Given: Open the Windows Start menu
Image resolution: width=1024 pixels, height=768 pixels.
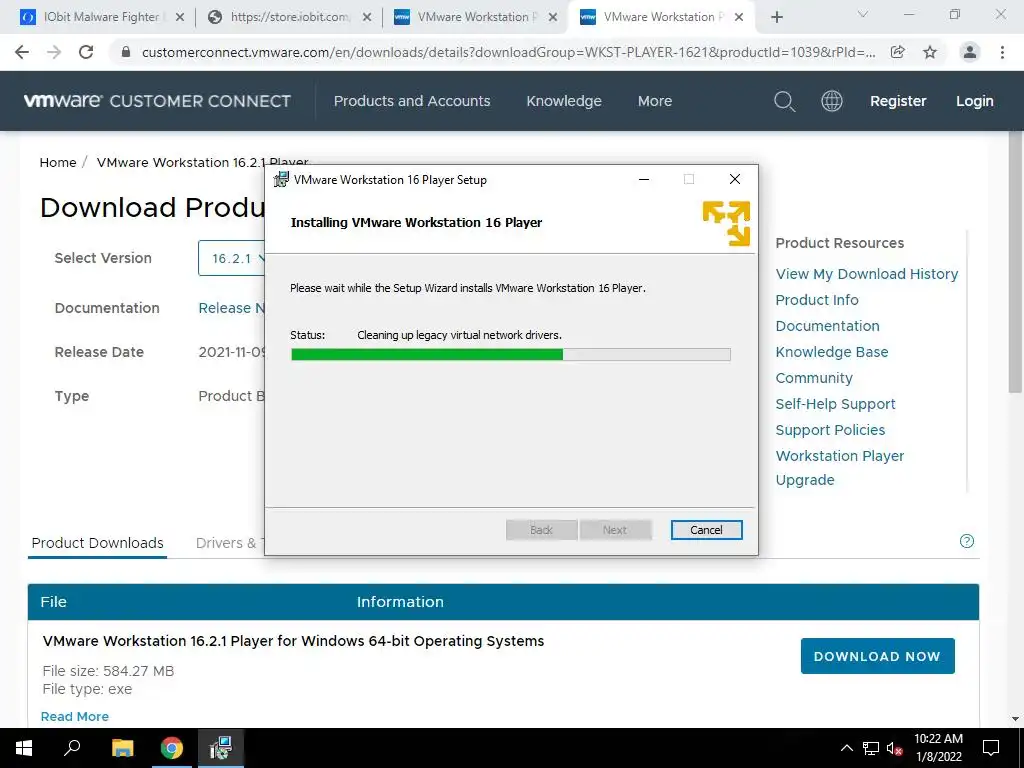Looking at the screenshot, I should click(24, 748).
